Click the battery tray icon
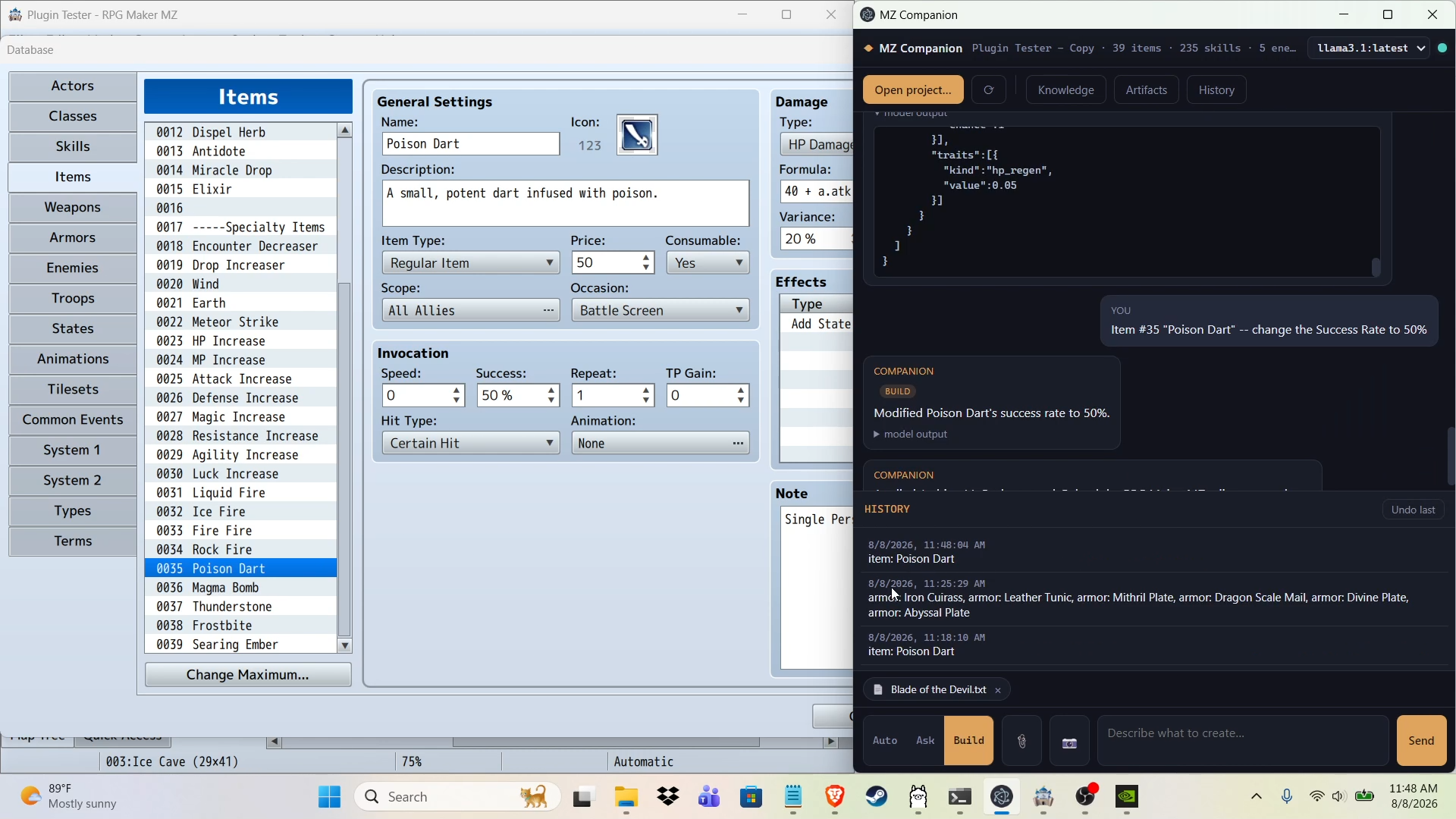Screen dimensions: 1456x819 pyautogui.click(x=1365, y=796)
